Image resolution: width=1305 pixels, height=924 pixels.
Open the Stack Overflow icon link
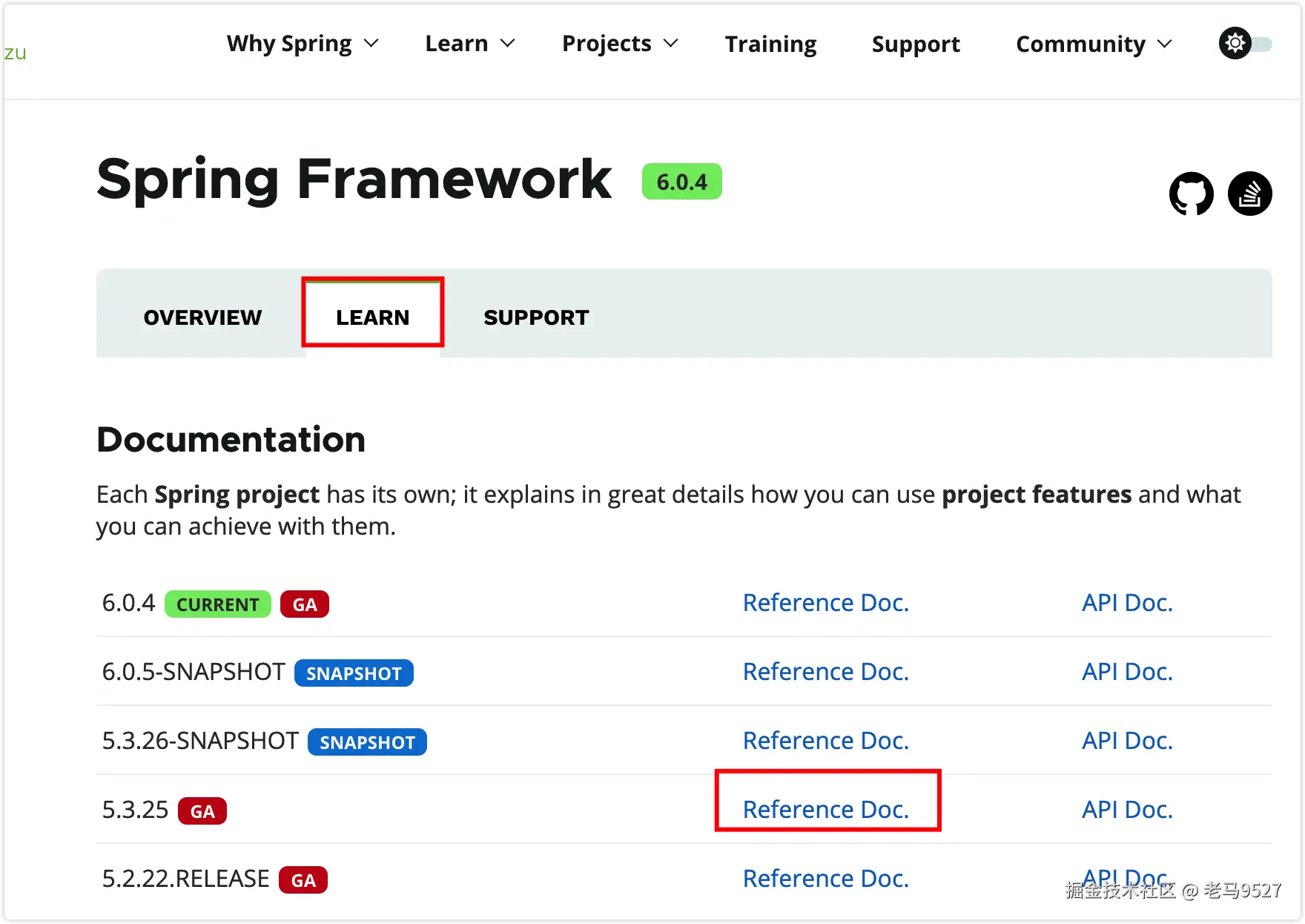pos(1250,194)
